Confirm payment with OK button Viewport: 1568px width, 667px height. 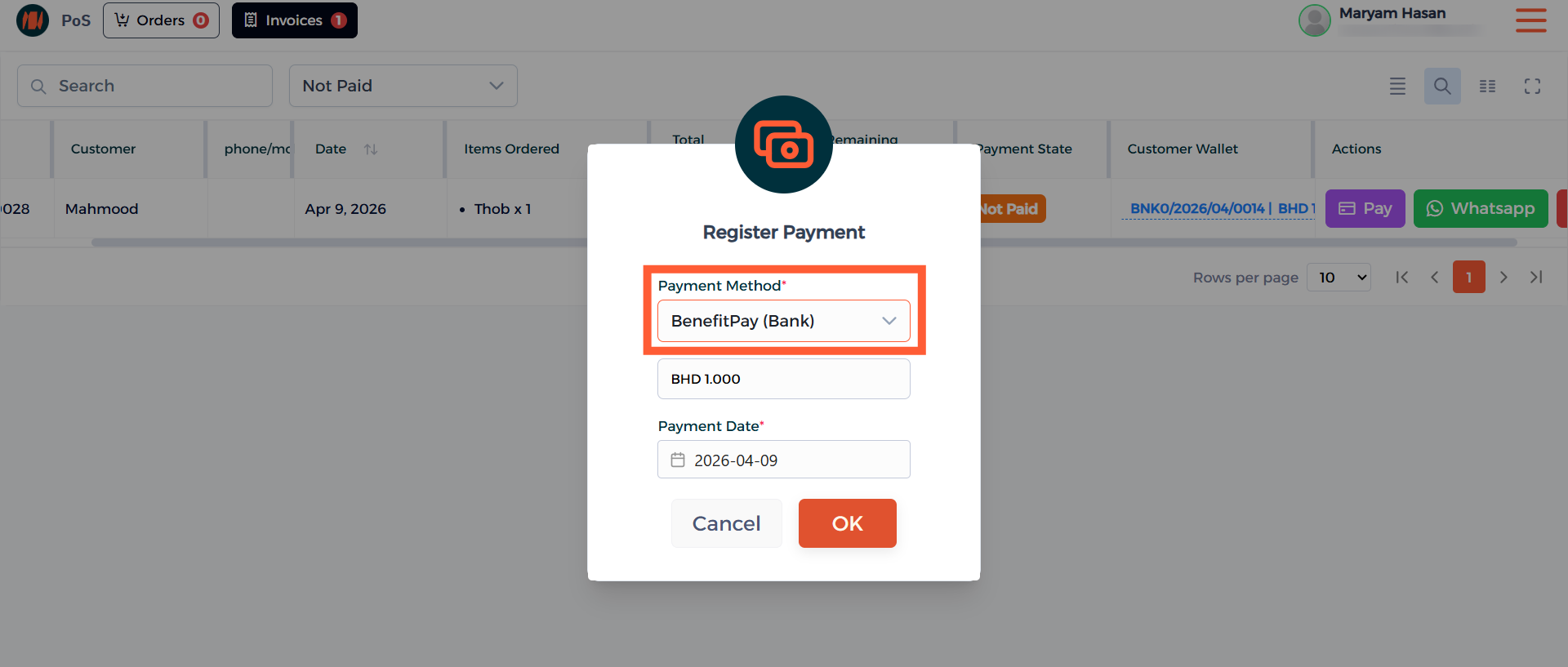(848, 523)
